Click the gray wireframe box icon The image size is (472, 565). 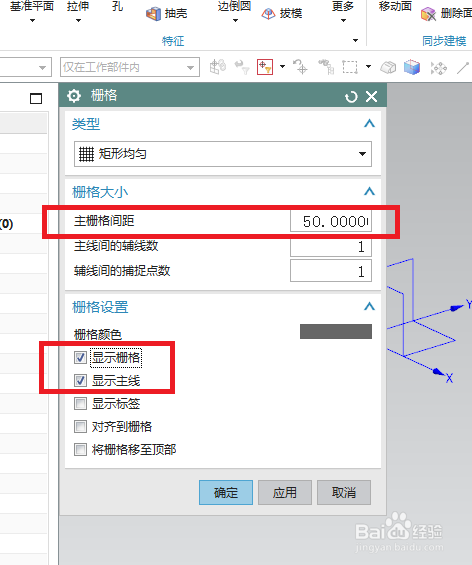388,67
